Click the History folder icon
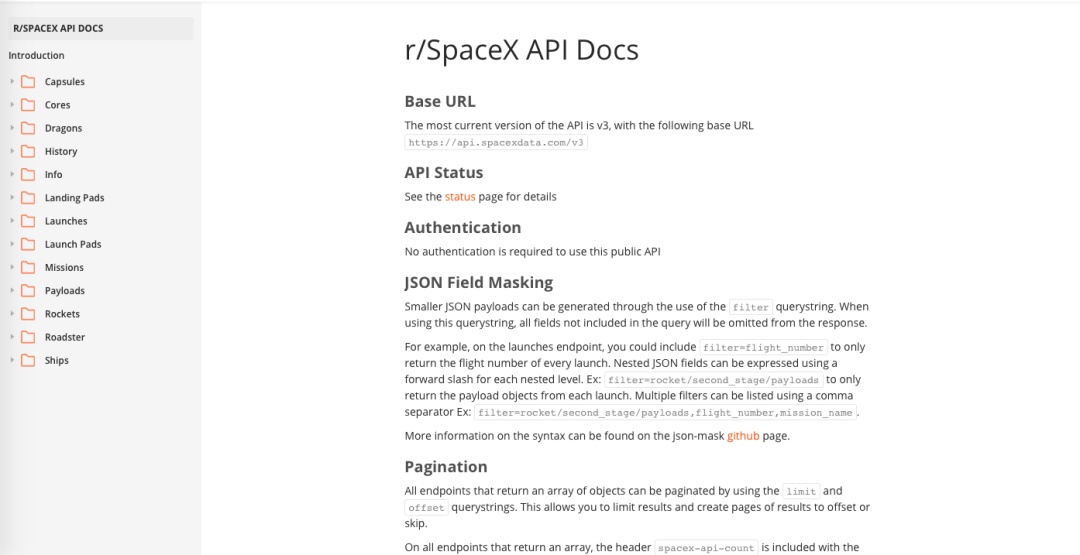The height and width of the screenshot is (555, 1080). coord(28,151)
